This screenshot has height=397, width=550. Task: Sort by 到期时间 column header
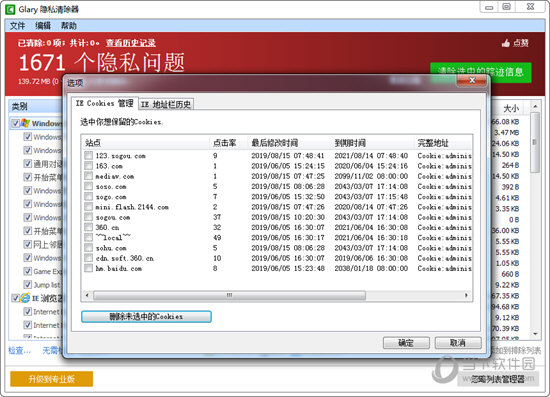point(373,143)
